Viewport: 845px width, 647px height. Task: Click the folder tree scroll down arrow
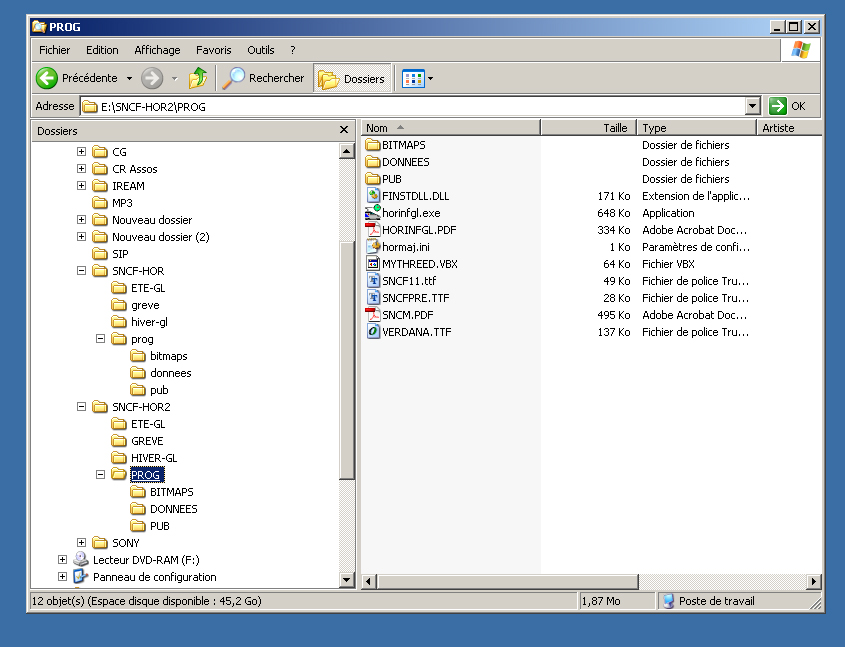click(x=347, y=580)
